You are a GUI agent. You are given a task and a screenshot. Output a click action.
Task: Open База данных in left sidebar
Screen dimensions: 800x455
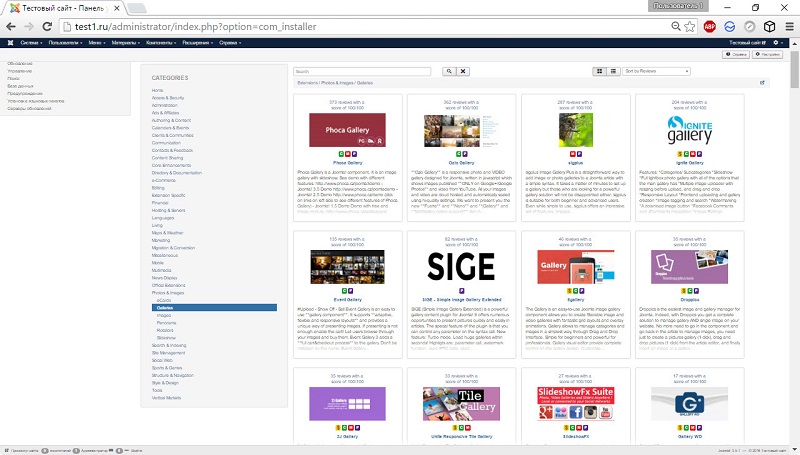20,86
